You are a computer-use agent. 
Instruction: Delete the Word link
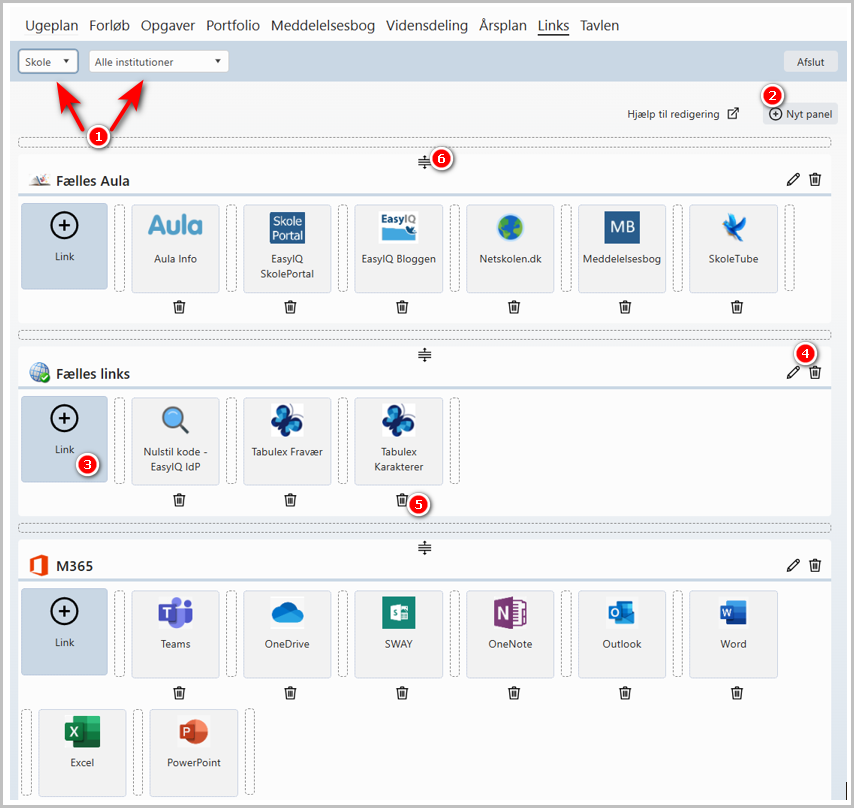point(737,693)
